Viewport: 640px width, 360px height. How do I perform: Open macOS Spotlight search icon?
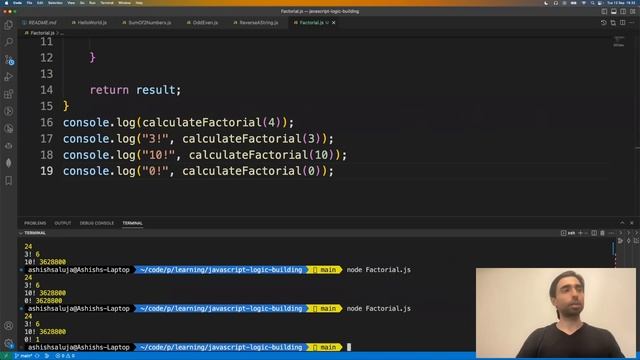click(592, 3)
